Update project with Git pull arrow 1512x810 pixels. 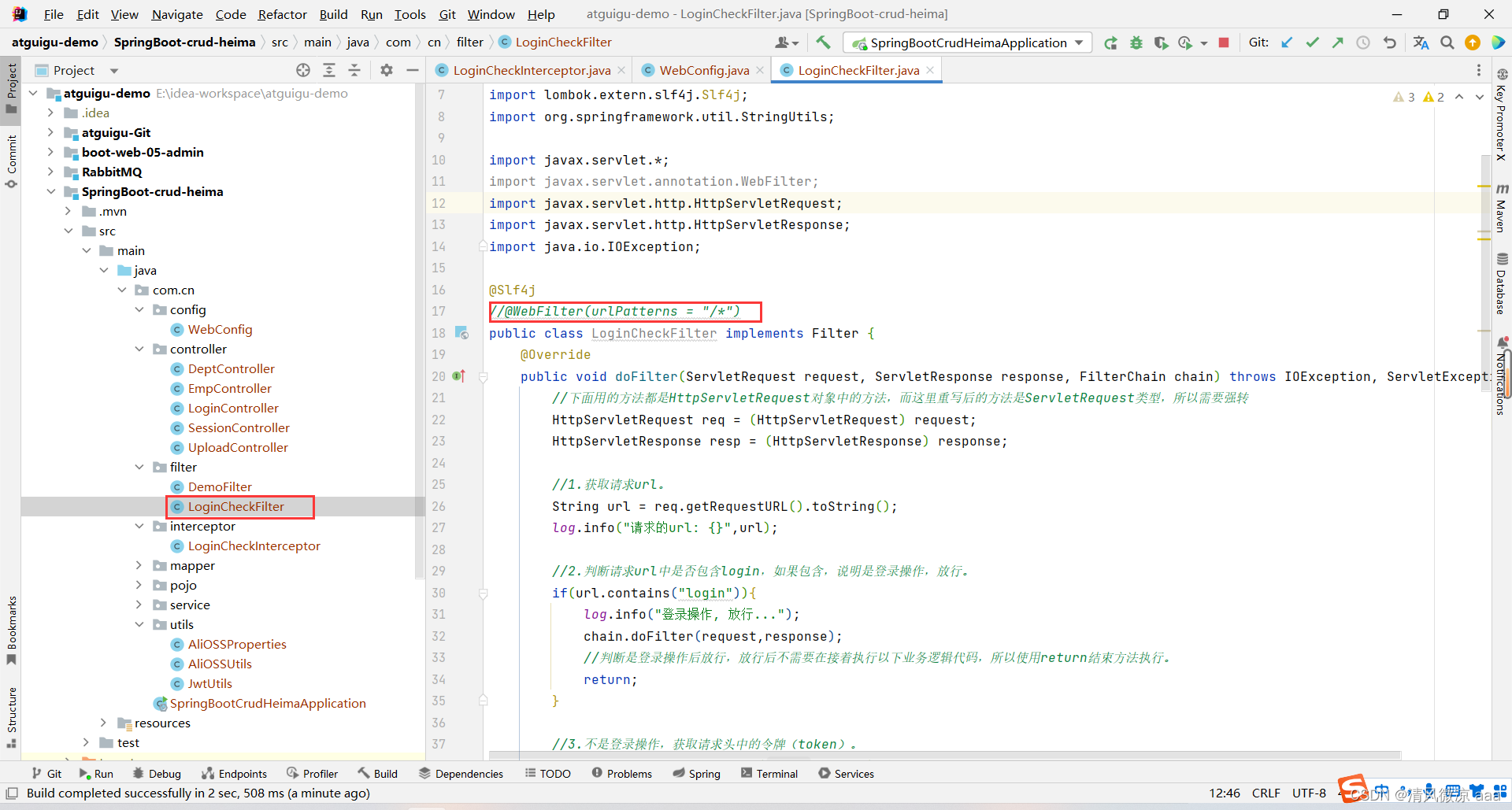tap(1287, 43)
